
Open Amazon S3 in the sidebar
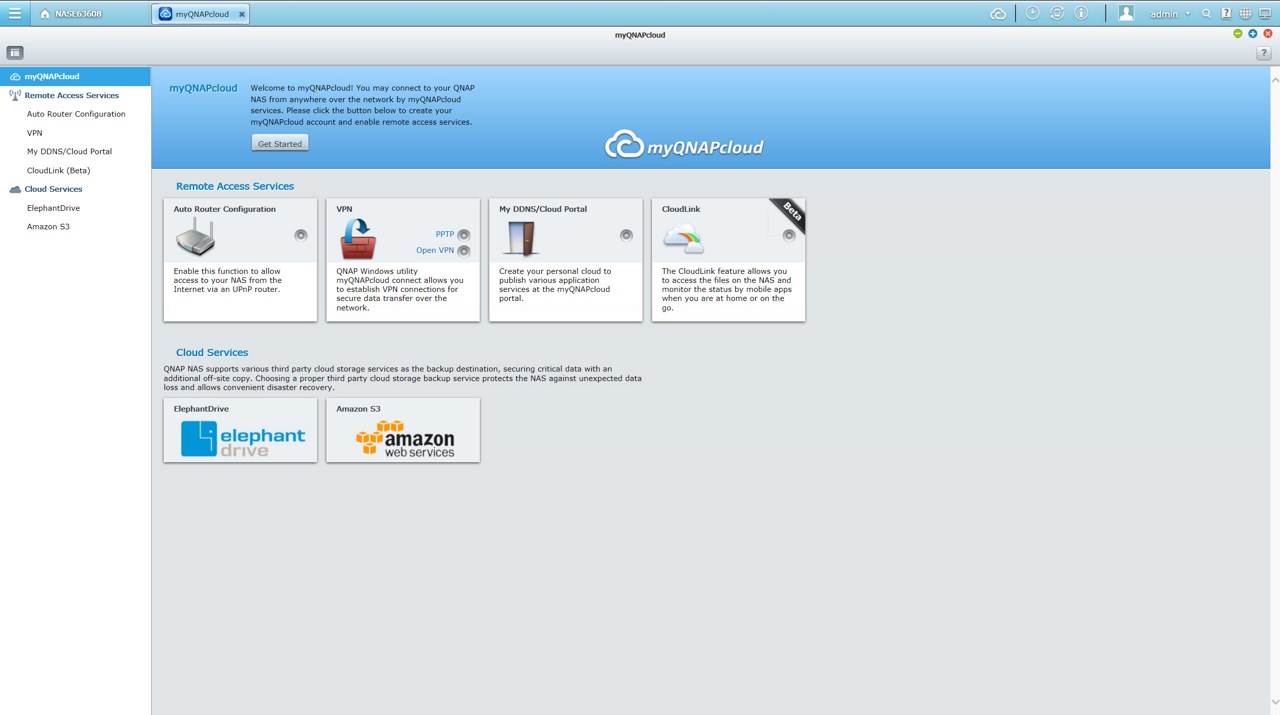(x=48, y=227)
